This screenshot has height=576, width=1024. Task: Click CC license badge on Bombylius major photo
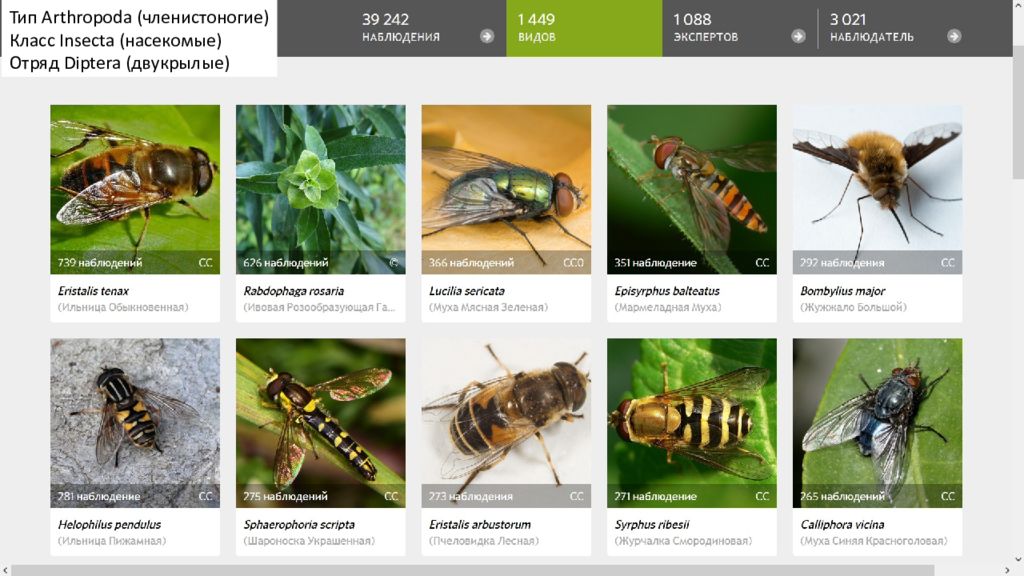pyautogui.click(x=948, y=263)
